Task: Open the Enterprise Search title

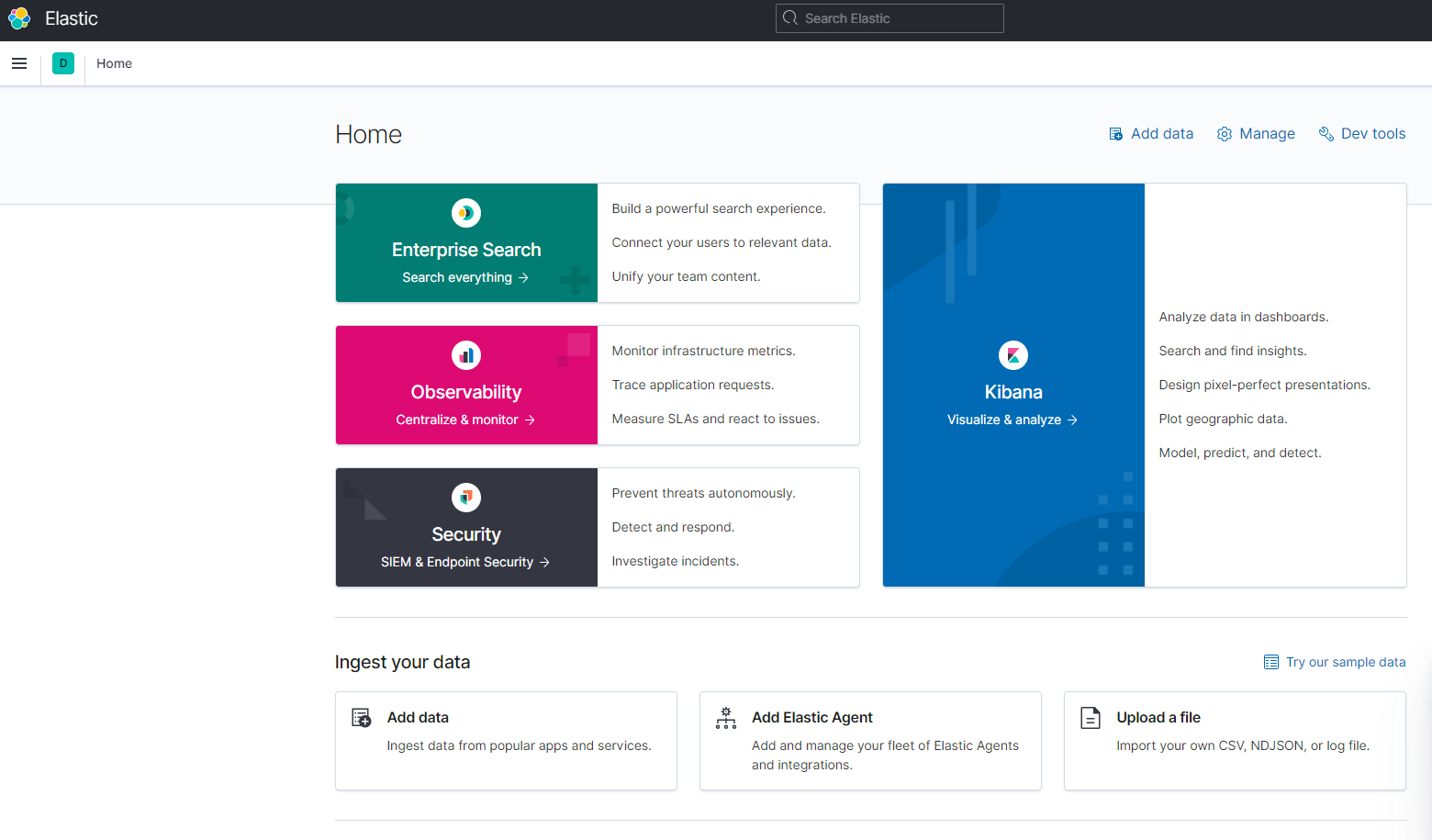Action: pos(466,250)
